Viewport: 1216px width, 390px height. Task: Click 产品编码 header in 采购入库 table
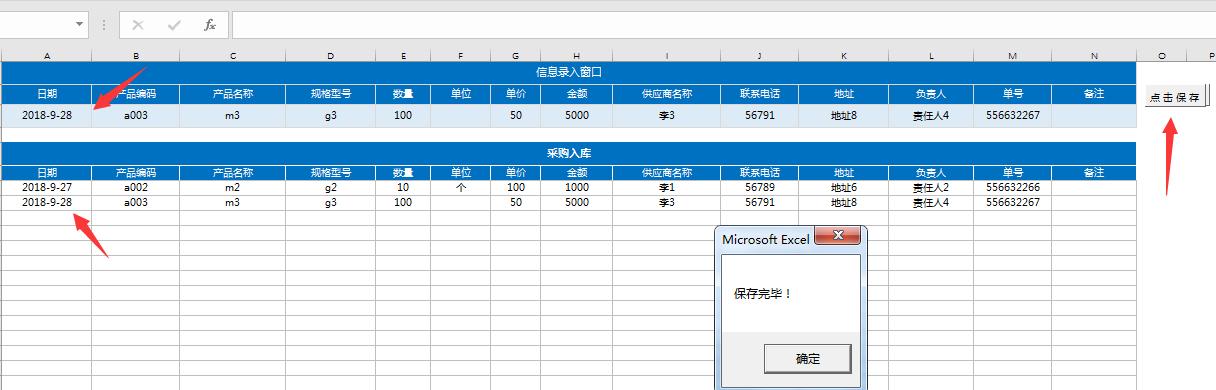coord(136,172)
